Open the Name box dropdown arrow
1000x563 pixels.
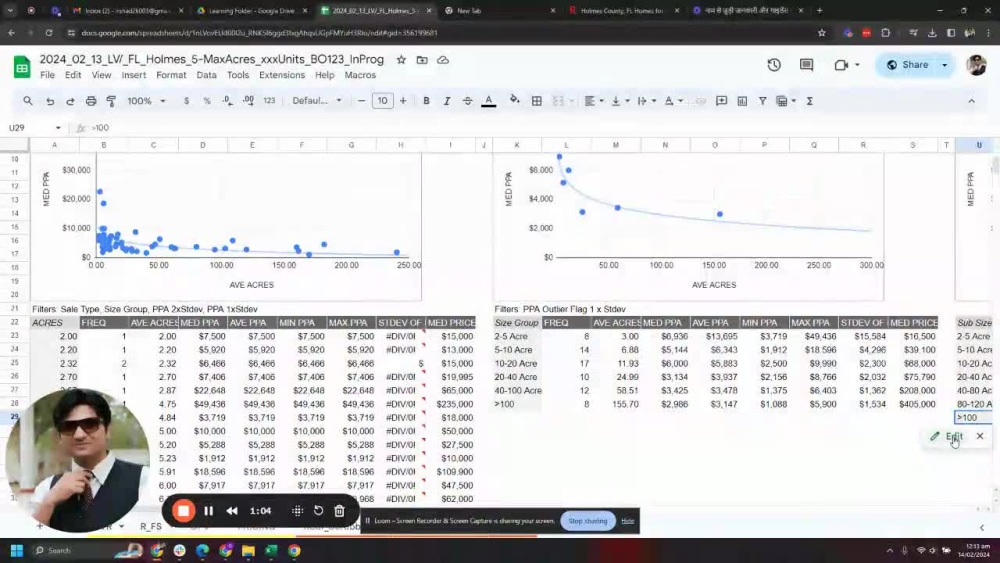click(x=58, y=128)
